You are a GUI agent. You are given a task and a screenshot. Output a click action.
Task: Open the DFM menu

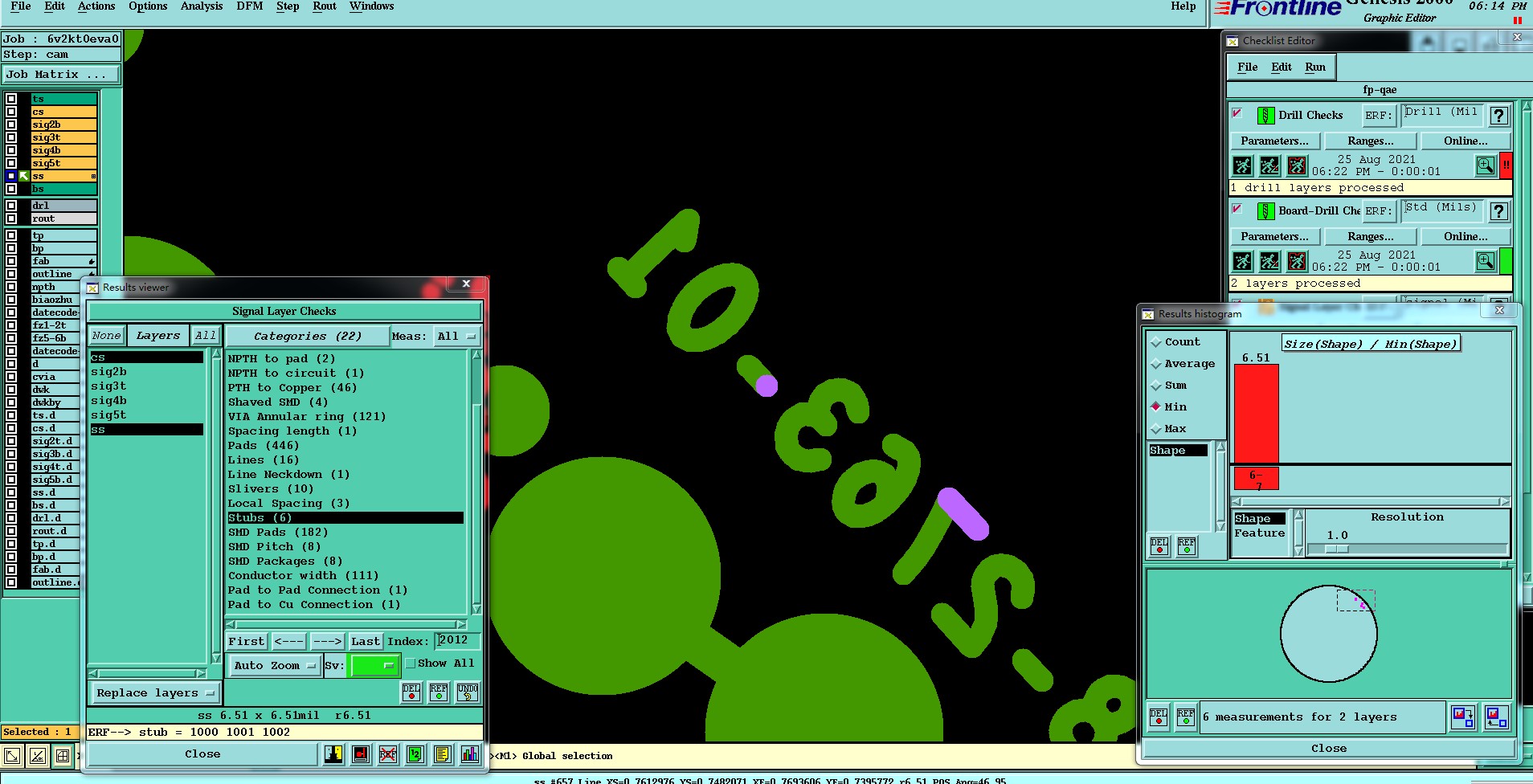tap(250, 6)
